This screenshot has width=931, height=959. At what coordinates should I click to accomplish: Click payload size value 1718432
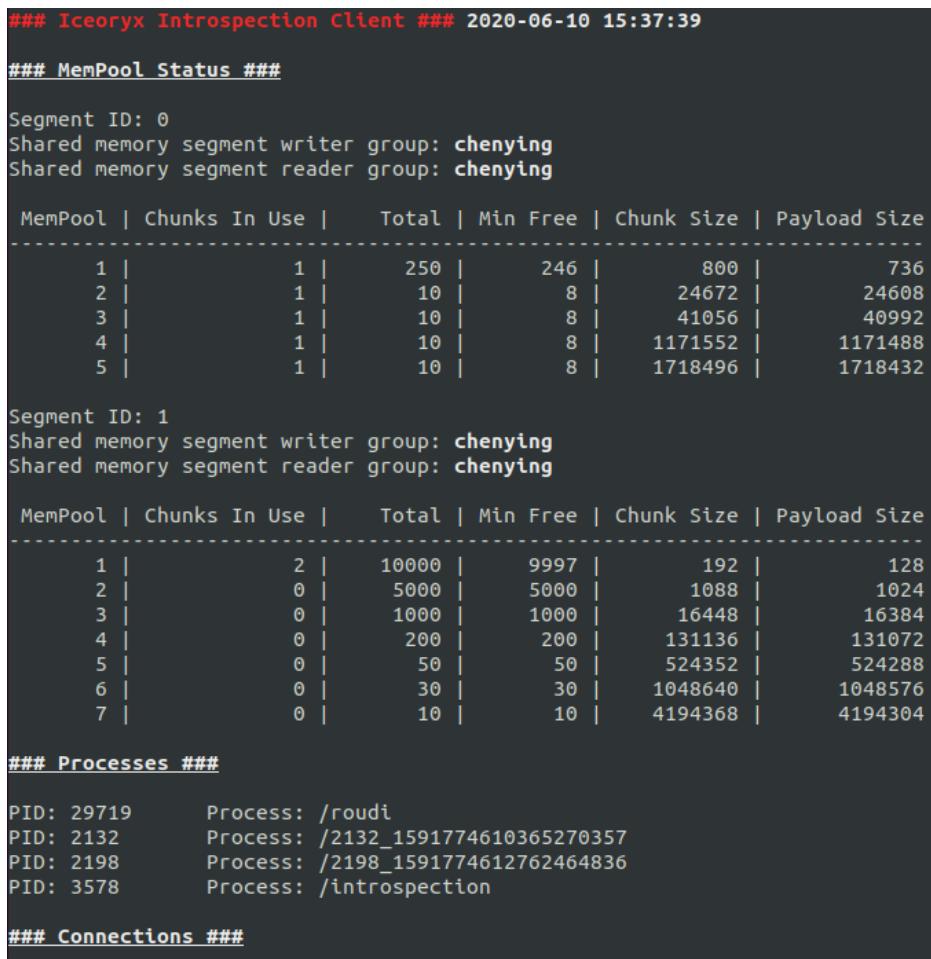tap(881, 368)
